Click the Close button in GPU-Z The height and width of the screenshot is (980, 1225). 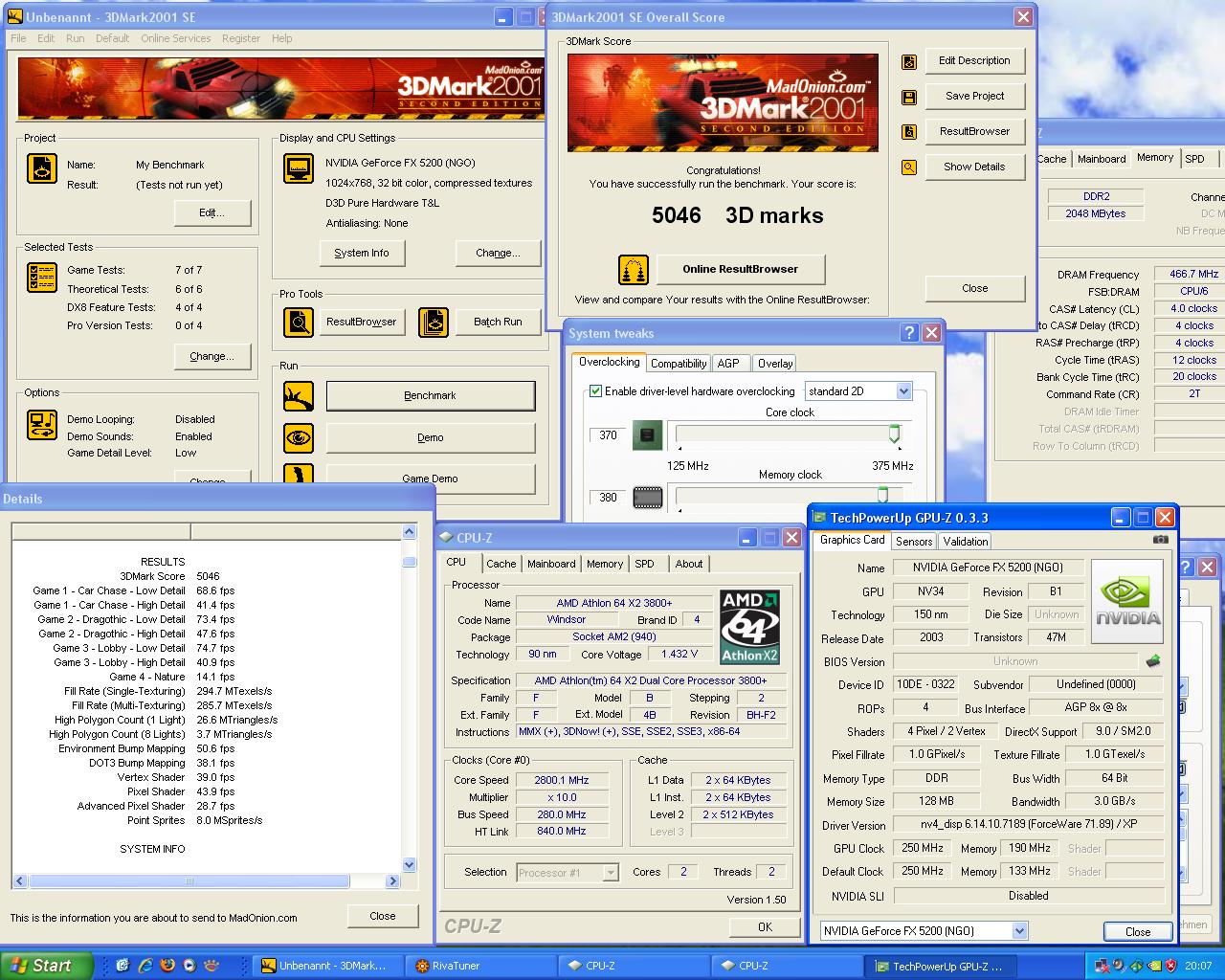click(x=1137, y=931)
